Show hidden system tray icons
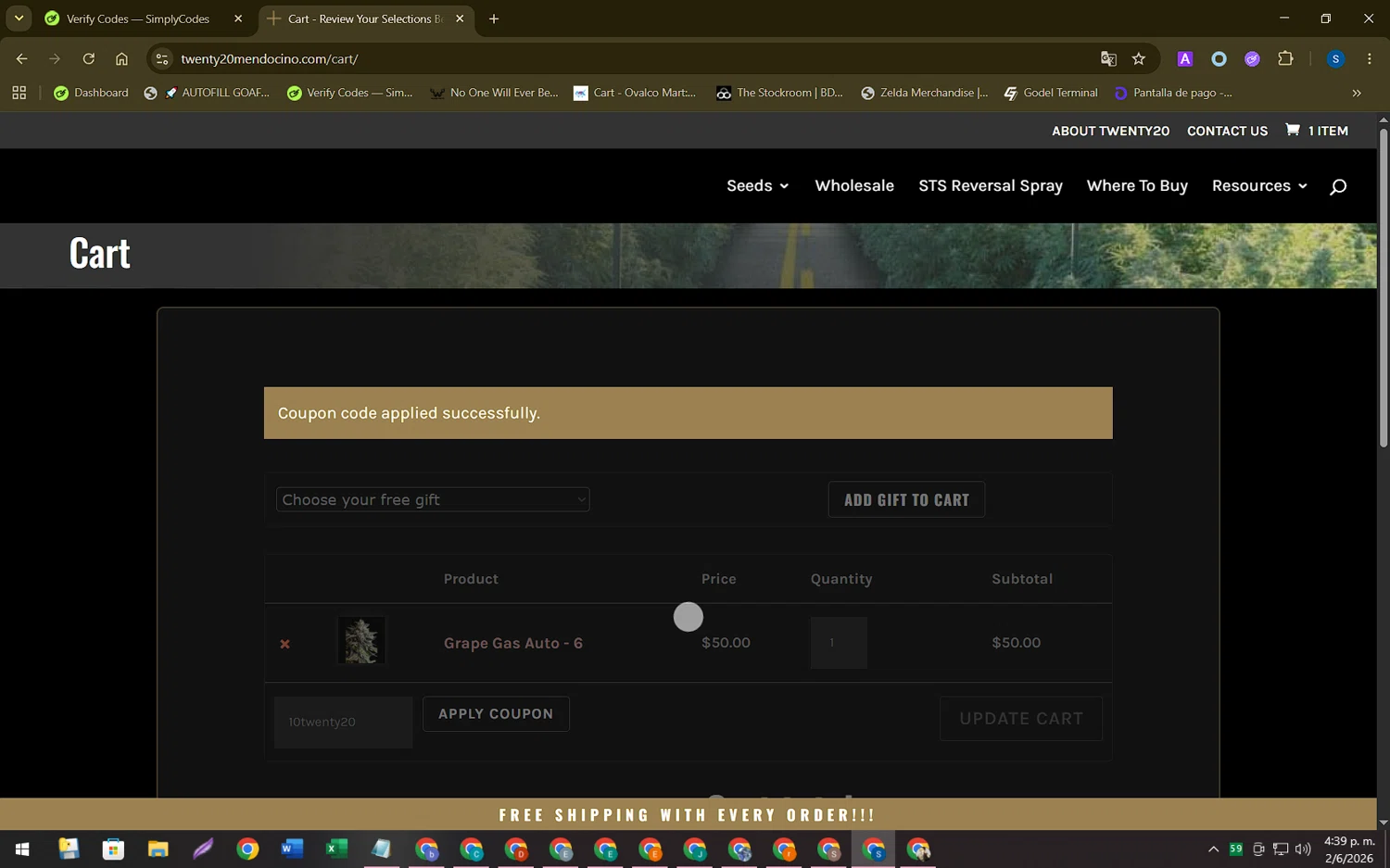The image size is (1390, 868). pos(1213,849)
